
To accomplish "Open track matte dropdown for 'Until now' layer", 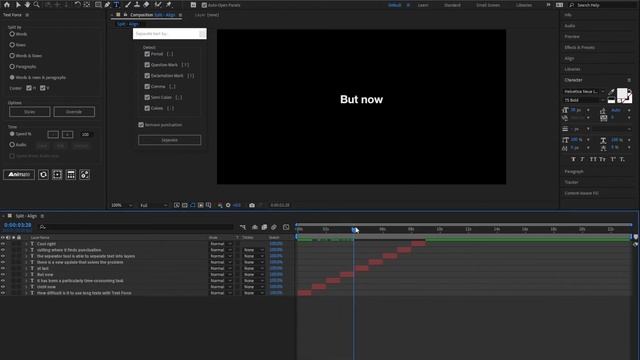I will 253,287.
